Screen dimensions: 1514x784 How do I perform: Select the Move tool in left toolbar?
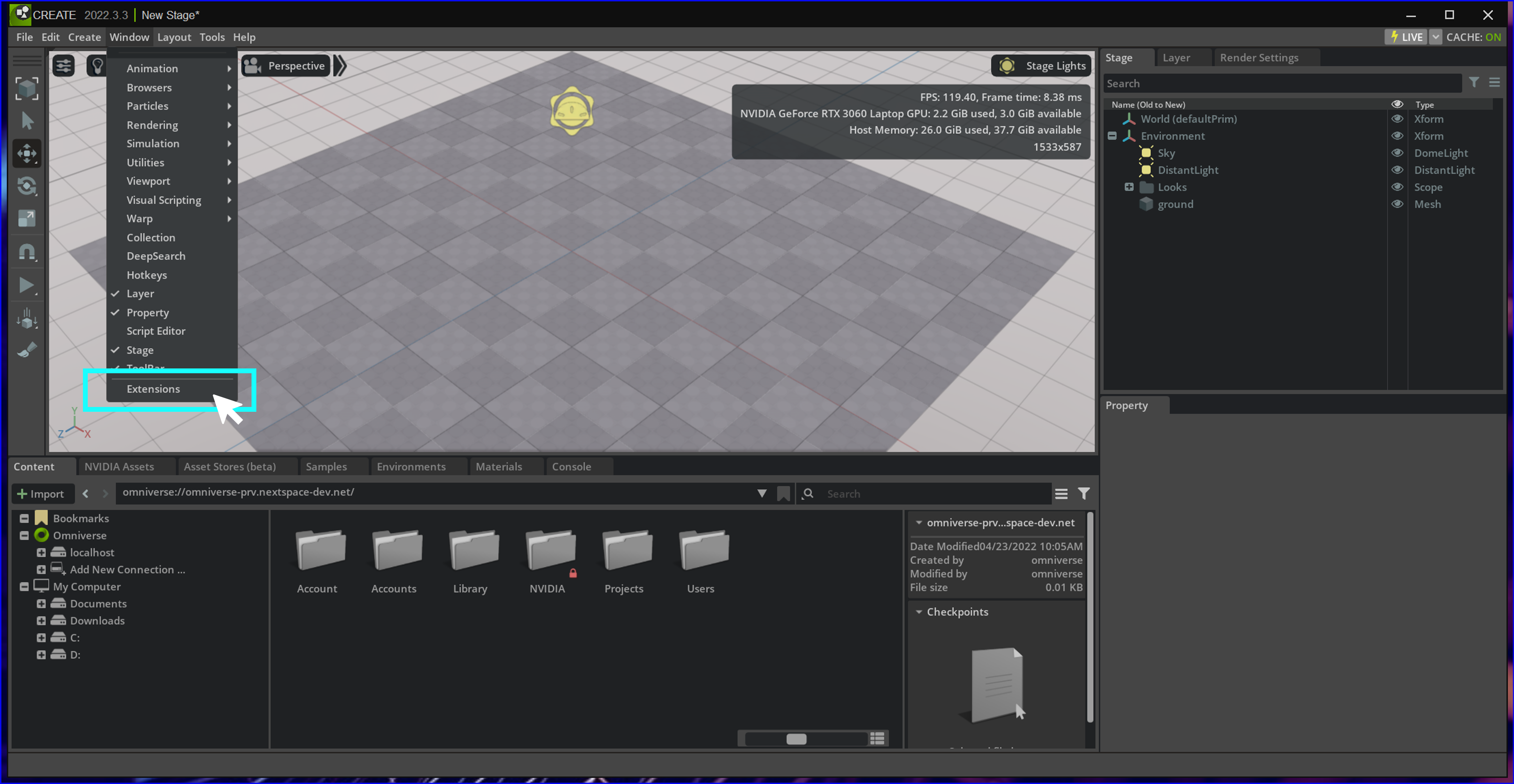pos(26,154)
